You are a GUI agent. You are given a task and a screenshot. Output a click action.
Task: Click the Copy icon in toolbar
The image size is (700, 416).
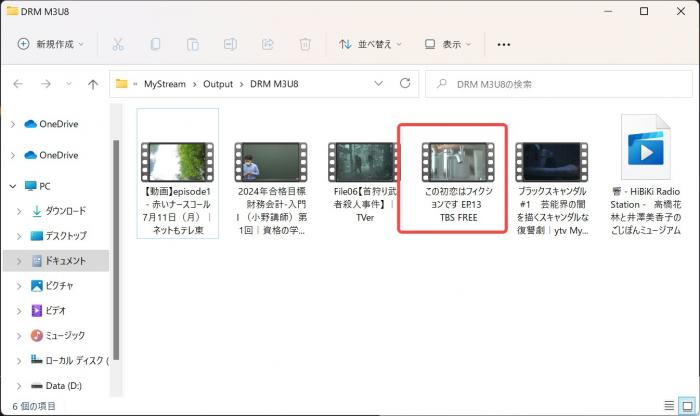(155, 44)
